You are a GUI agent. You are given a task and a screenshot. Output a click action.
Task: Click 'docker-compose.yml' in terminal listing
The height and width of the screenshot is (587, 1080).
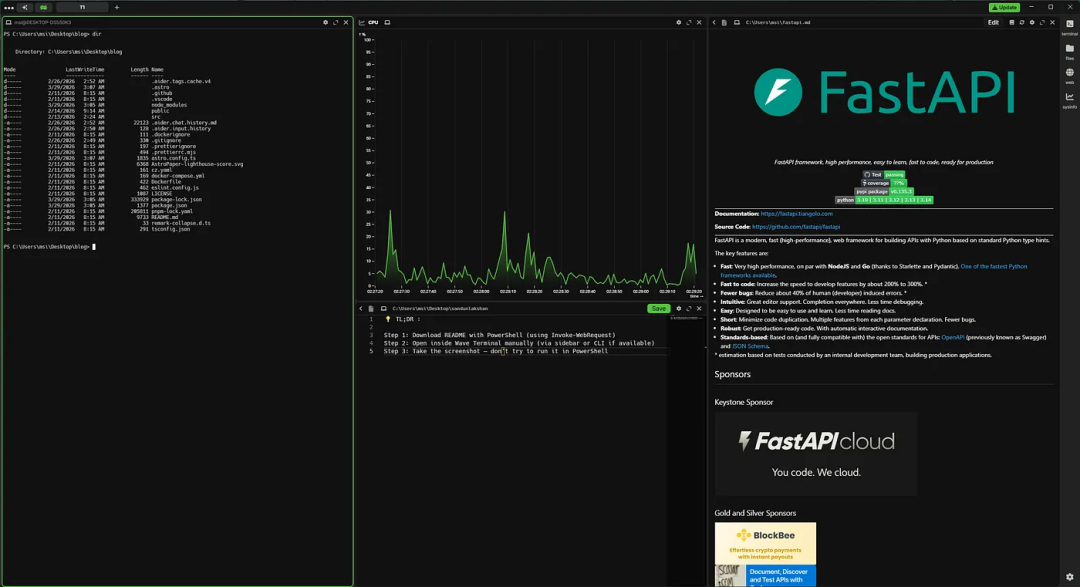pos(178,176)
